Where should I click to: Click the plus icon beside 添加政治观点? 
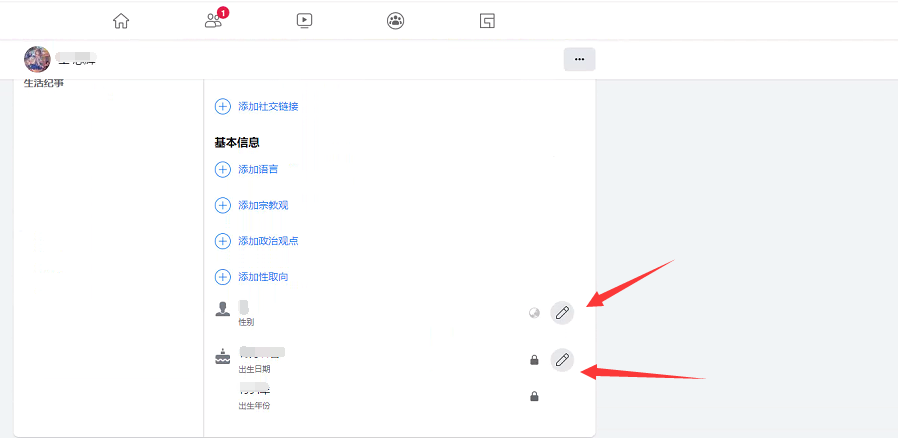click(223, 241)
